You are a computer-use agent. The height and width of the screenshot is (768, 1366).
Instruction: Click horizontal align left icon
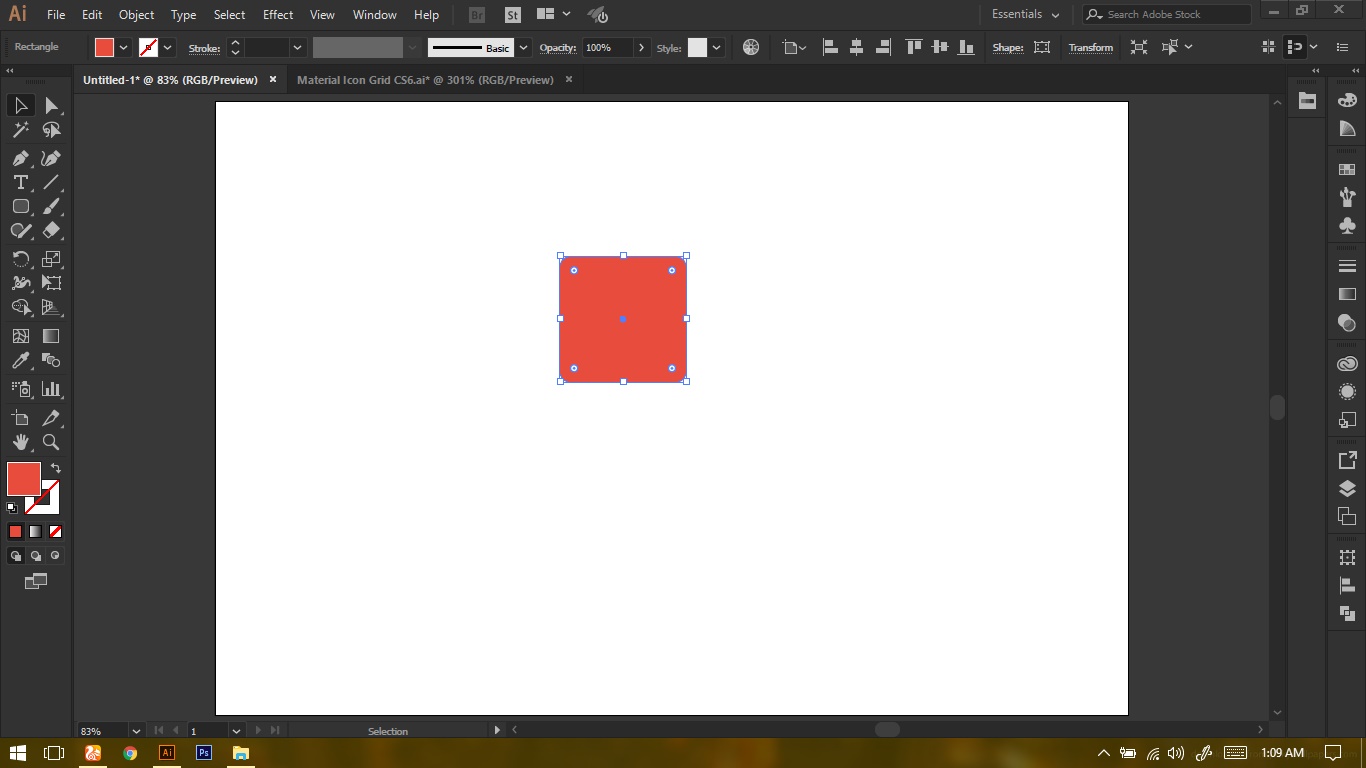coord(830,47)
